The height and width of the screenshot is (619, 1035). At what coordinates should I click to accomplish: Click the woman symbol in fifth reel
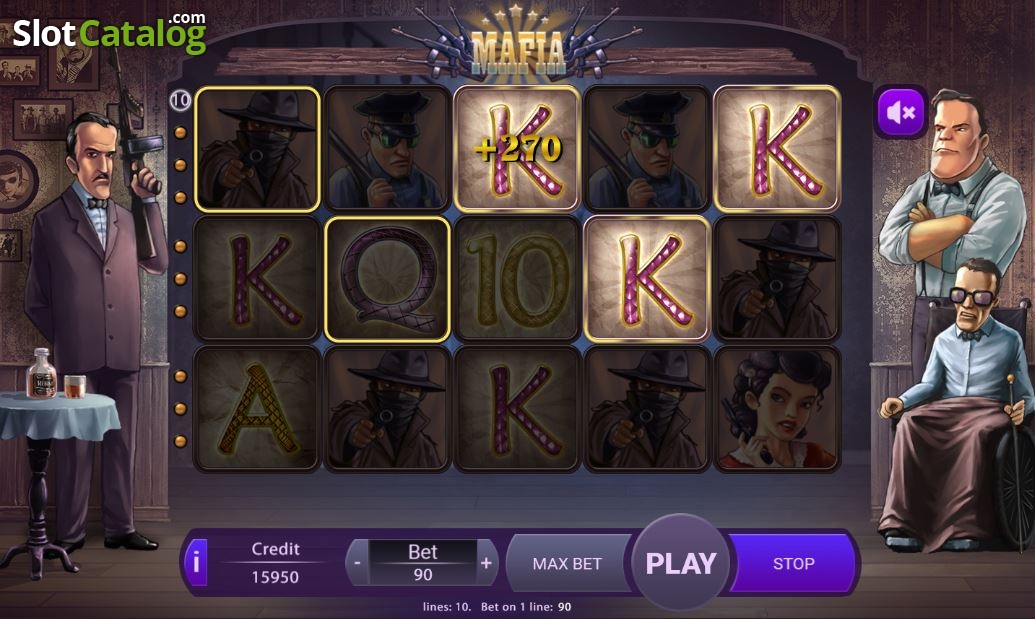(x=777, y=408)
